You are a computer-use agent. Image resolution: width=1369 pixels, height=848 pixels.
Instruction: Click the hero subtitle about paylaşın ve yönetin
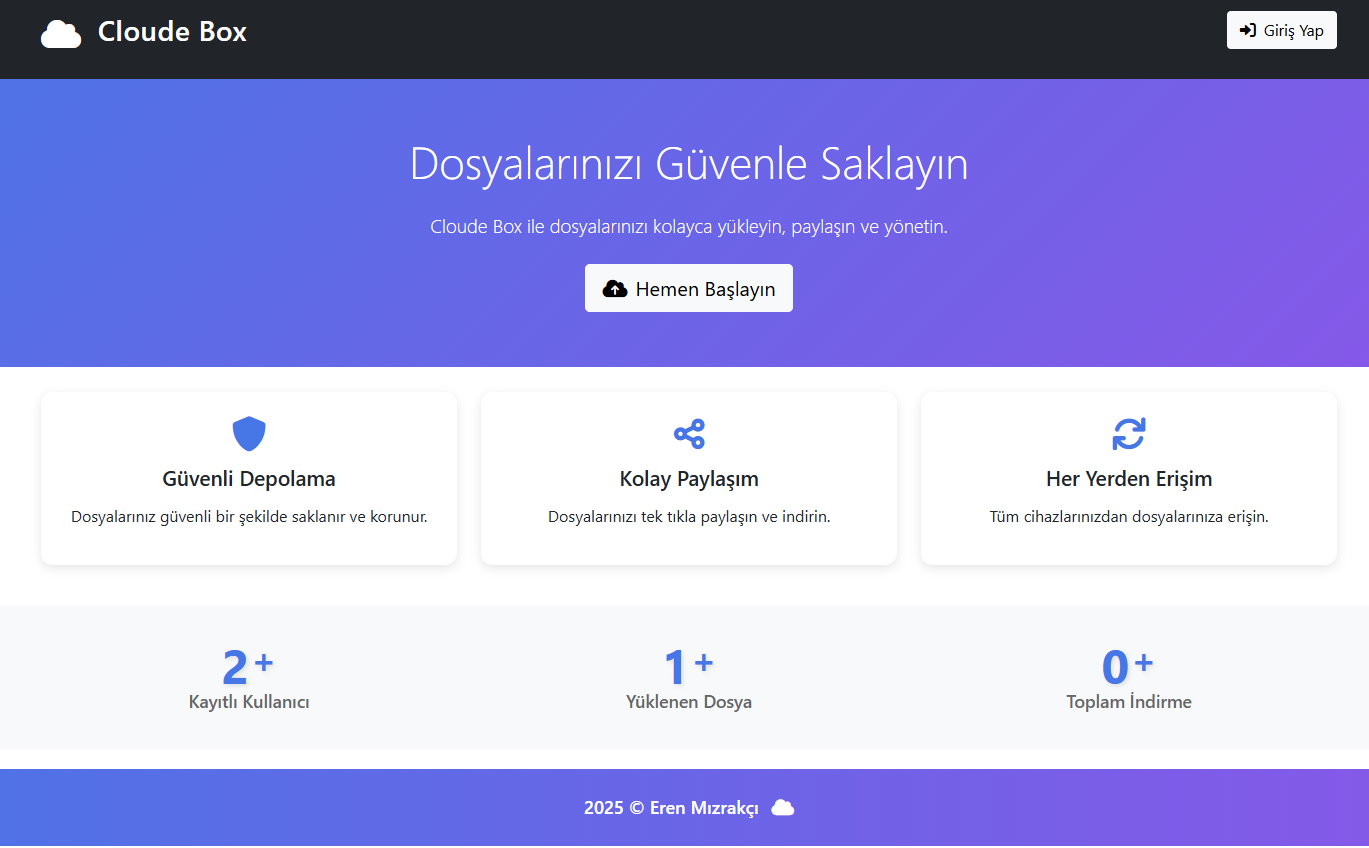click(x=688, y=226)
